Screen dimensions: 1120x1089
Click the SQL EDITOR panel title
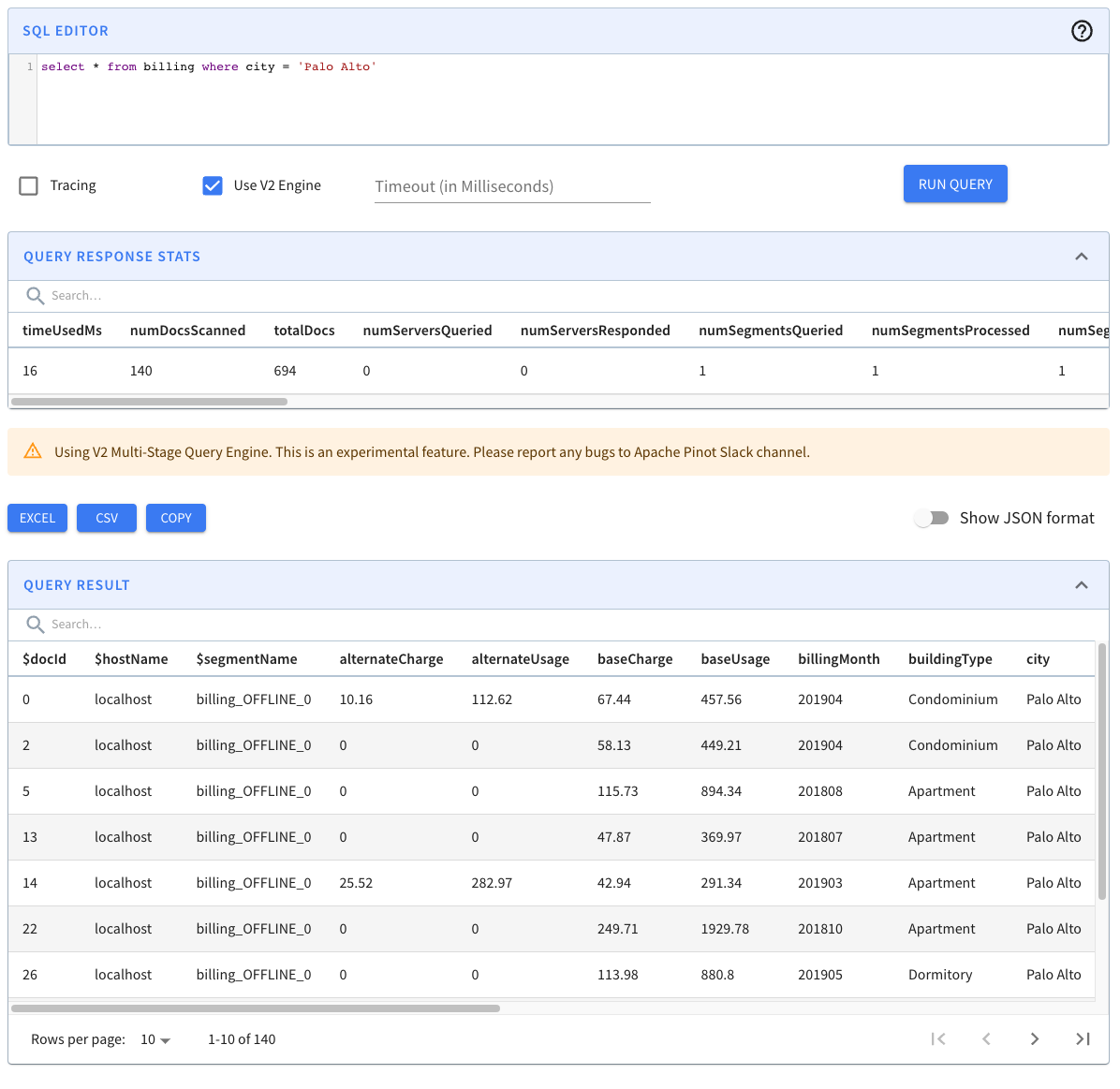pyautogui.click(x=66, y=31)
